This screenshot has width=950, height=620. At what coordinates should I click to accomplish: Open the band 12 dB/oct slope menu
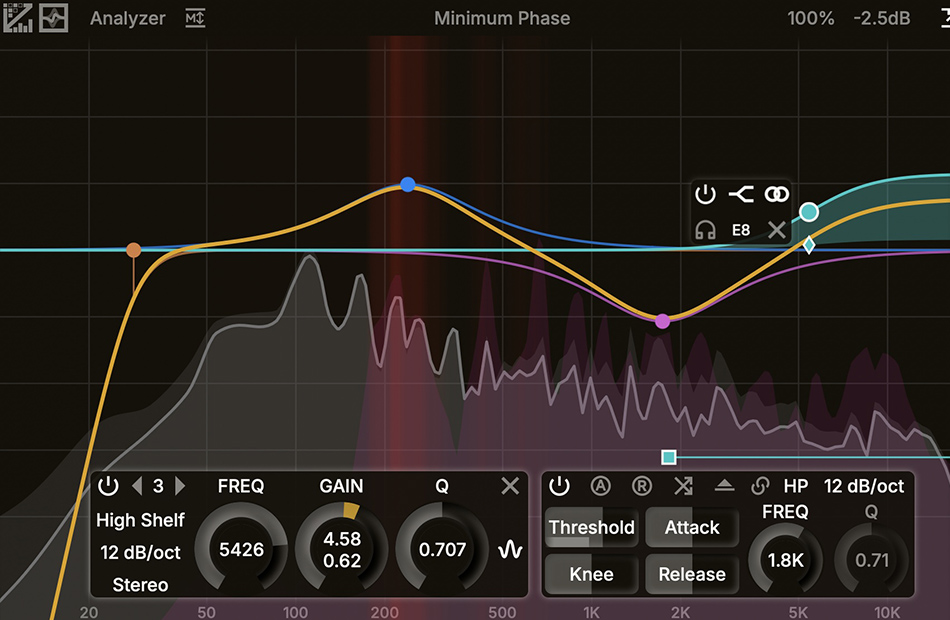(140, 553)
